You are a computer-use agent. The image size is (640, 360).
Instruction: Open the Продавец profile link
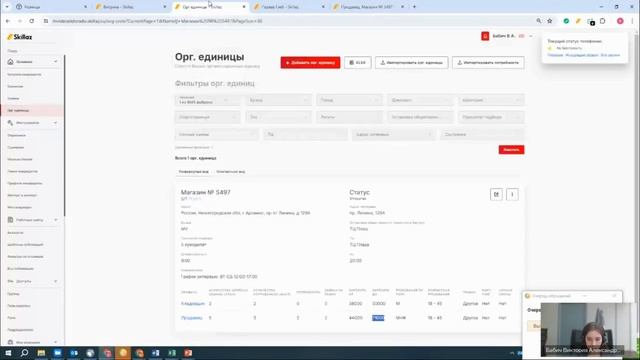coord(192,318)
